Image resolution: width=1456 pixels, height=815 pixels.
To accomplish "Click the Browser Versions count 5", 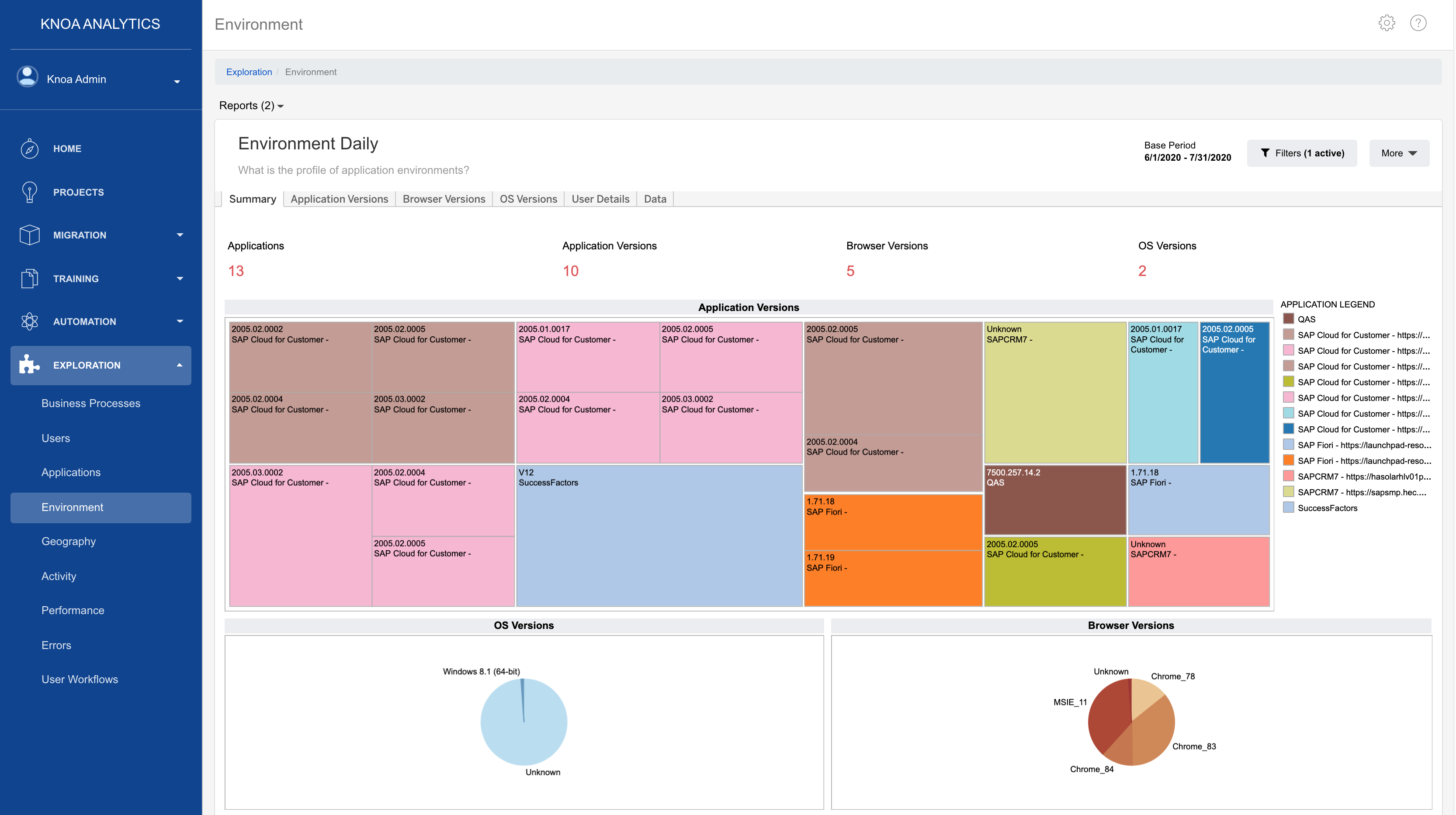I will [850, 271].
